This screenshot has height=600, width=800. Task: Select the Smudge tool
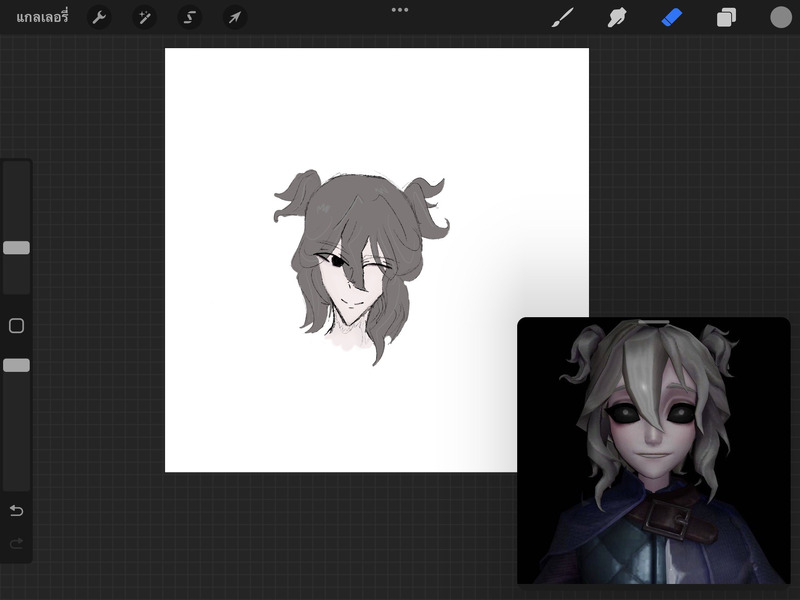(x=617, y=17)
